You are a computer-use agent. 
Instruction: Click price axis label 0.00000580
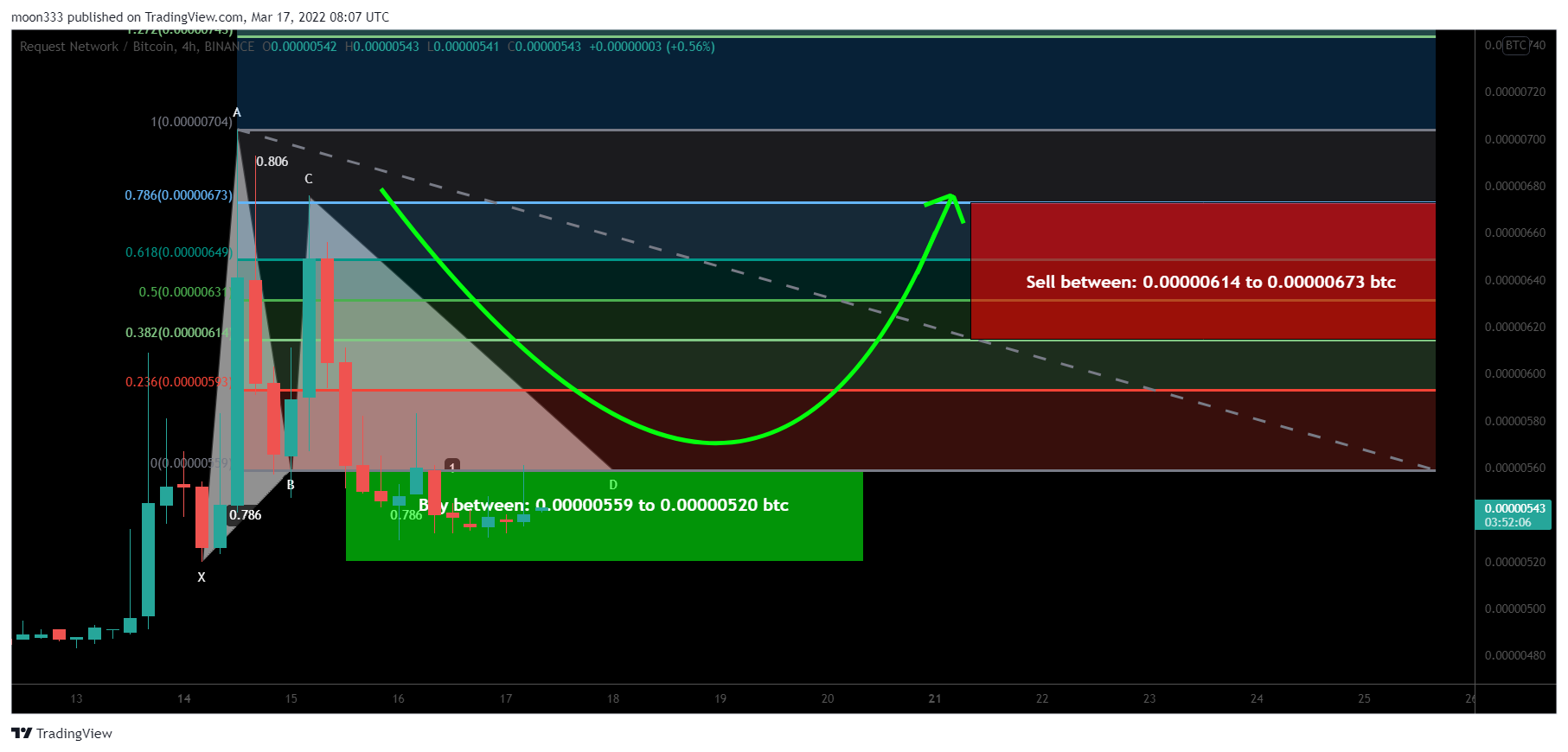[x=1515, y=421]
